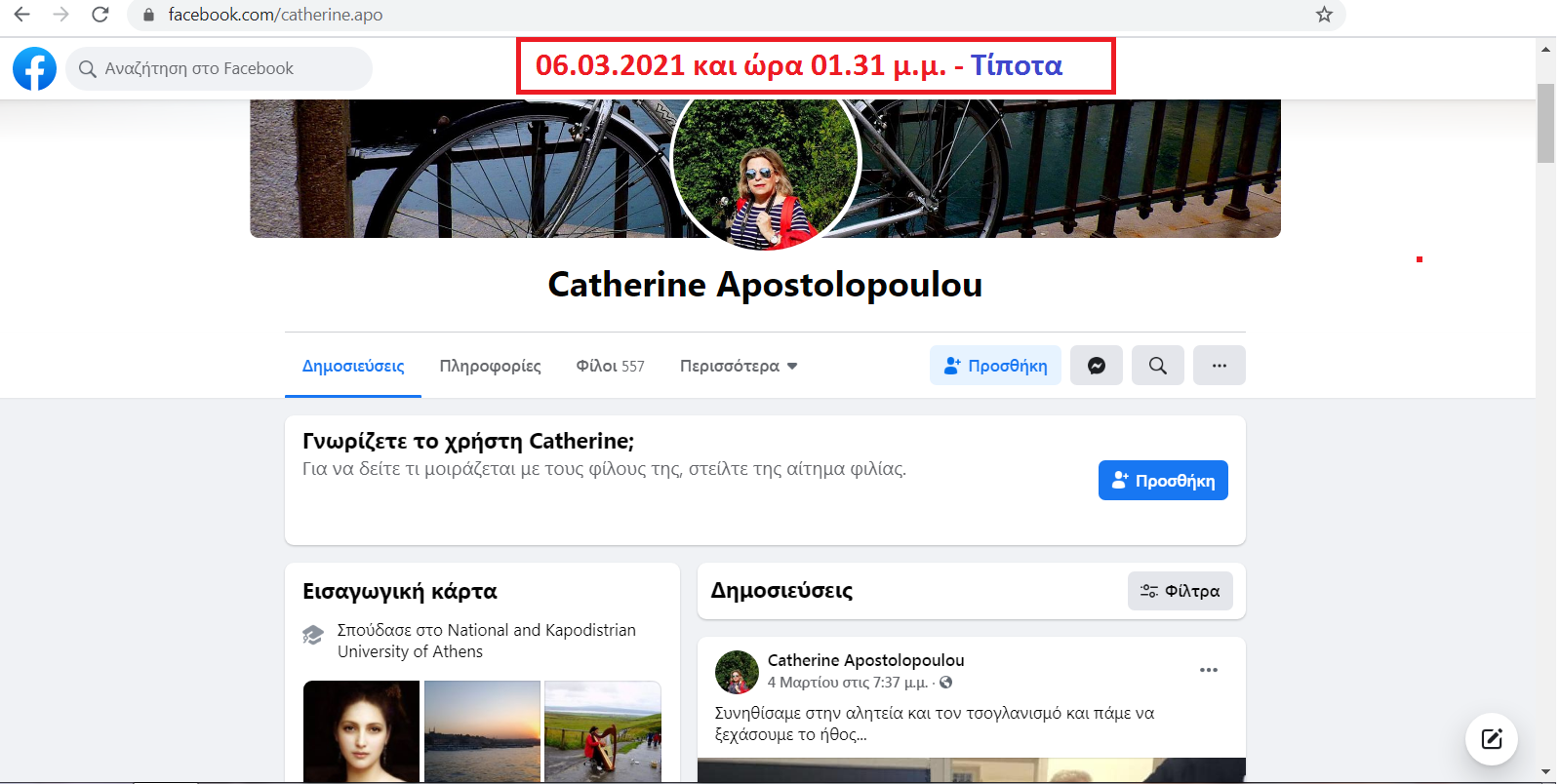Open the sunset sea photo thumbnail
The height and width of the screenshot is (784, 1561).
point(482,731)
